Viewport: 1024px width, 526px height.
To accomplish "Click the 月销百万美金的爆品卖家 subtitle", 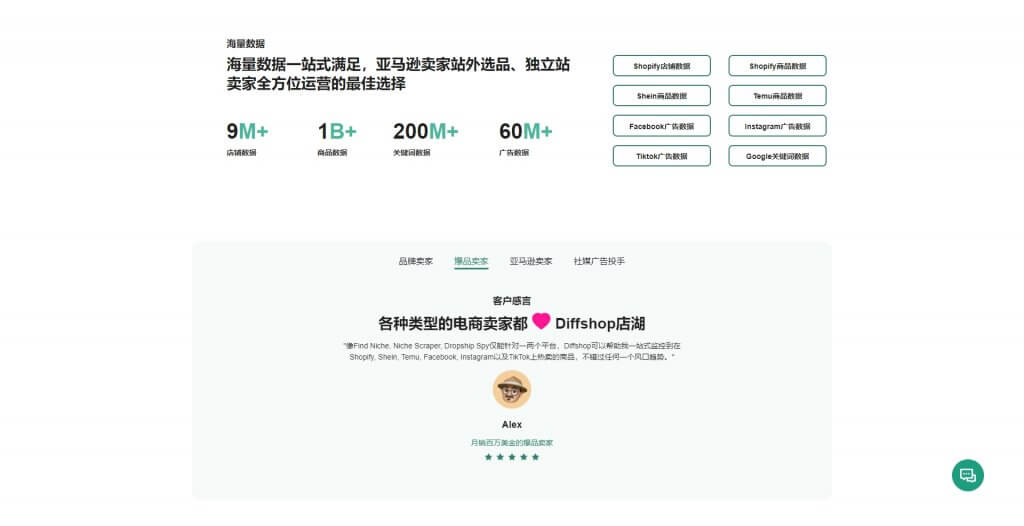I will point(512,442).
